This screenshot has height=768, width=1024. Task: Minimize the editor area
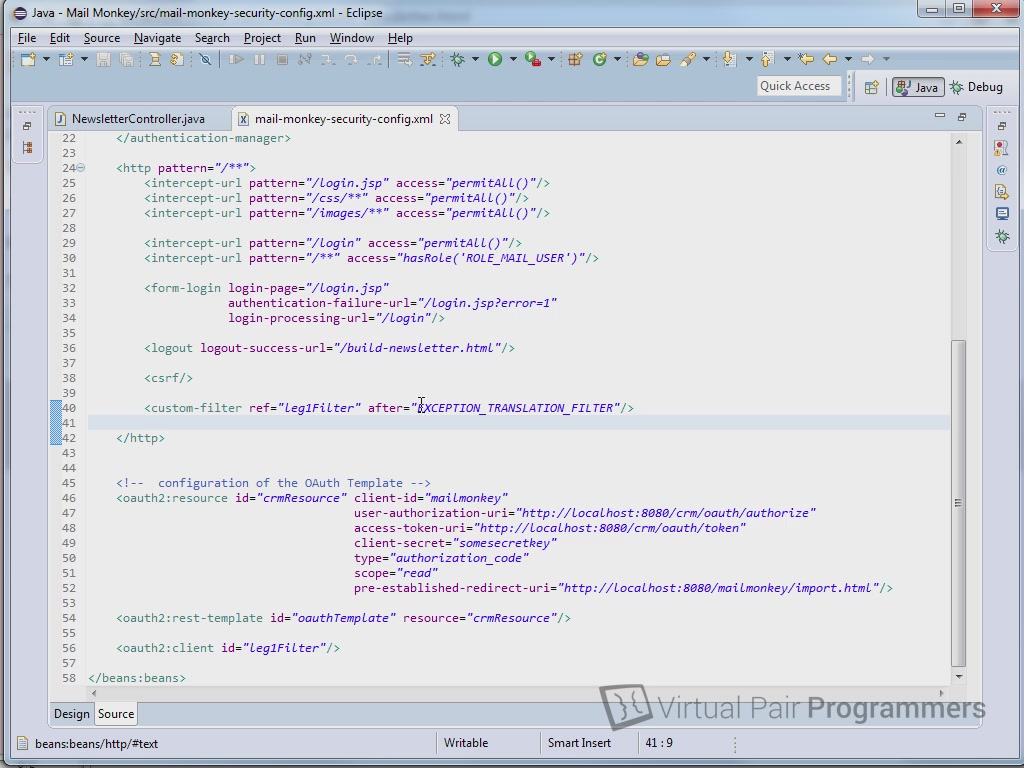point(940,116)
